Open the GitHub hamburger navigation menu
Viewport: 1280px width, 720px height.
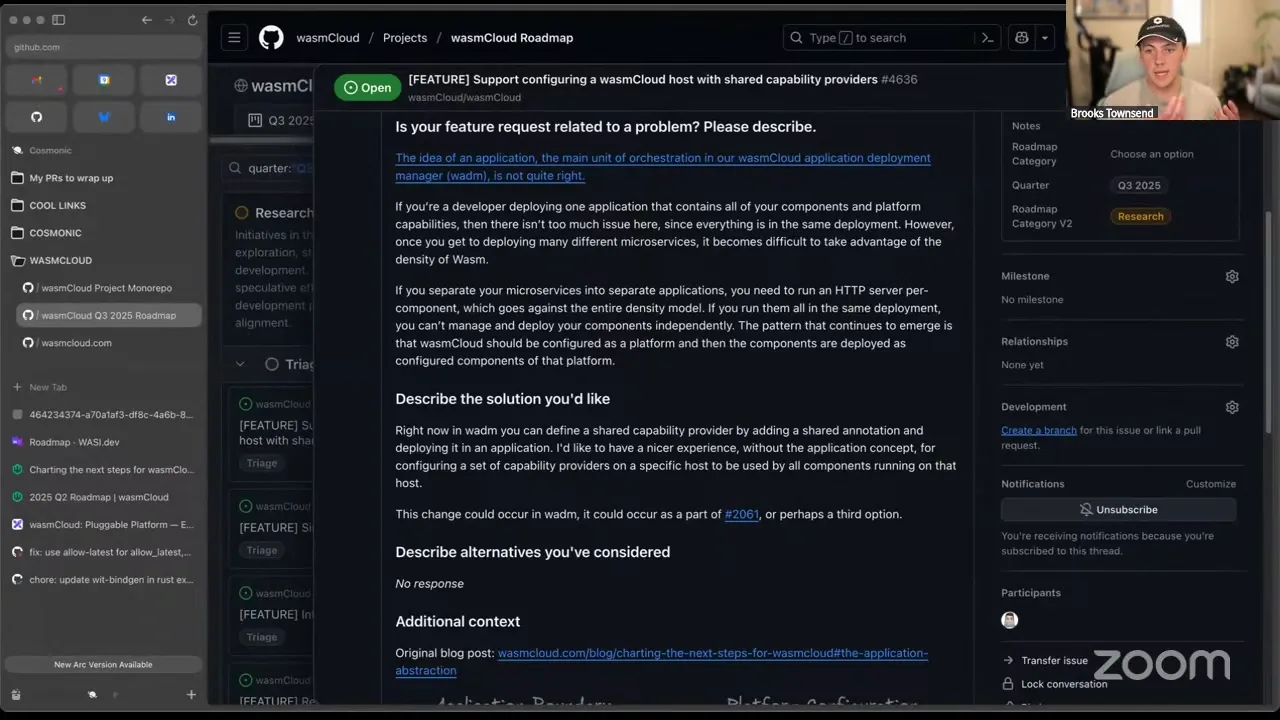point(234,38)
